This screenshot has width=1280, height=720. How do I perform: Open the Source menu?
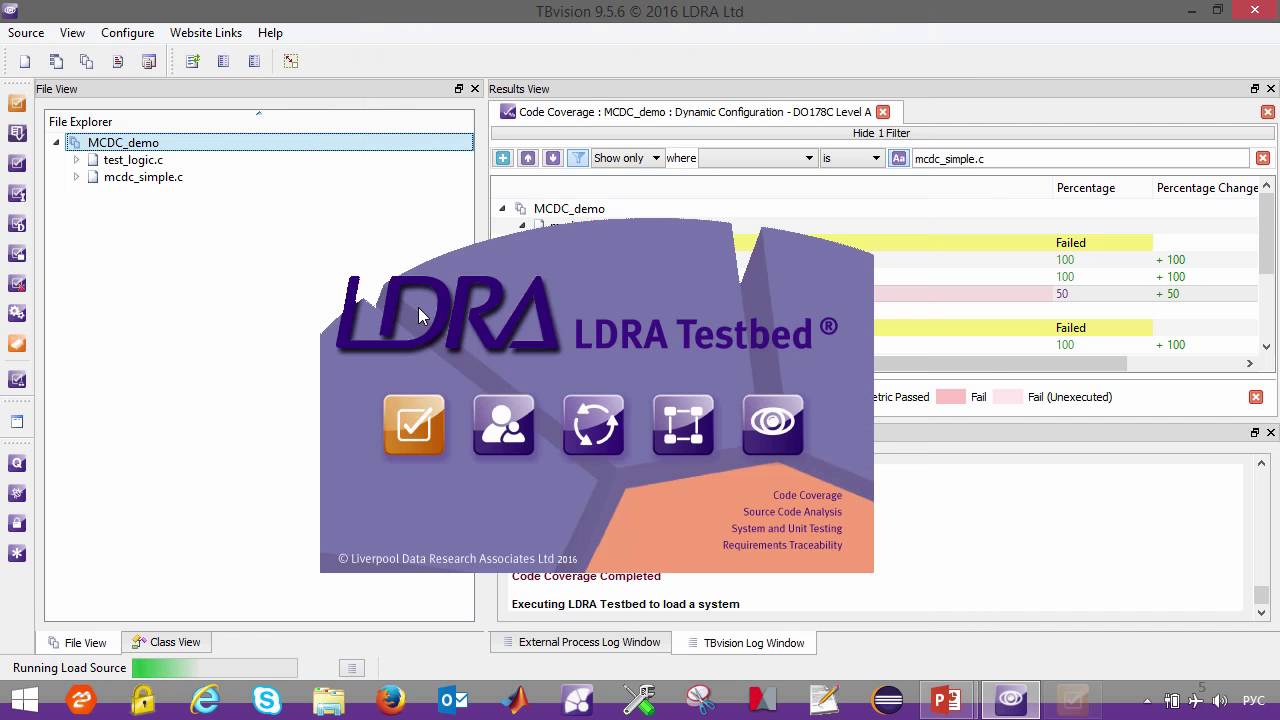point(26,33)
